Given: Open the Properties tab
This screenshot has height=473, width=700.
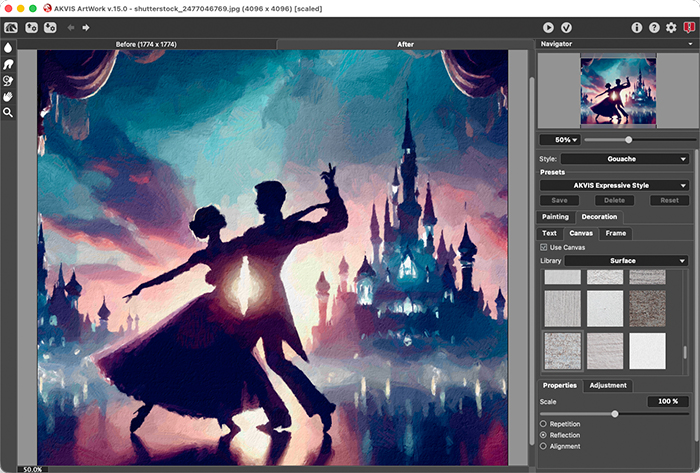Looking at the screenshot, I should 560,386.
